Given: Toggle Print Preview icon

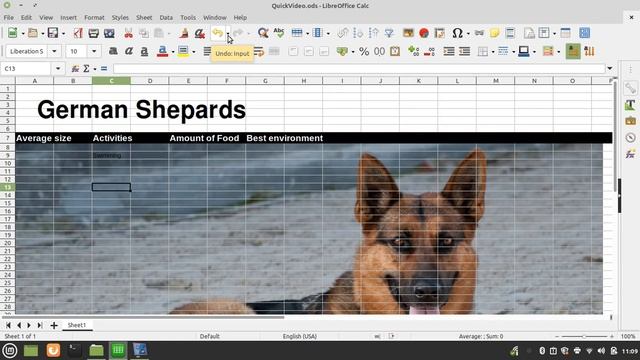Looking at the screenshot, I should click(109, 33).
